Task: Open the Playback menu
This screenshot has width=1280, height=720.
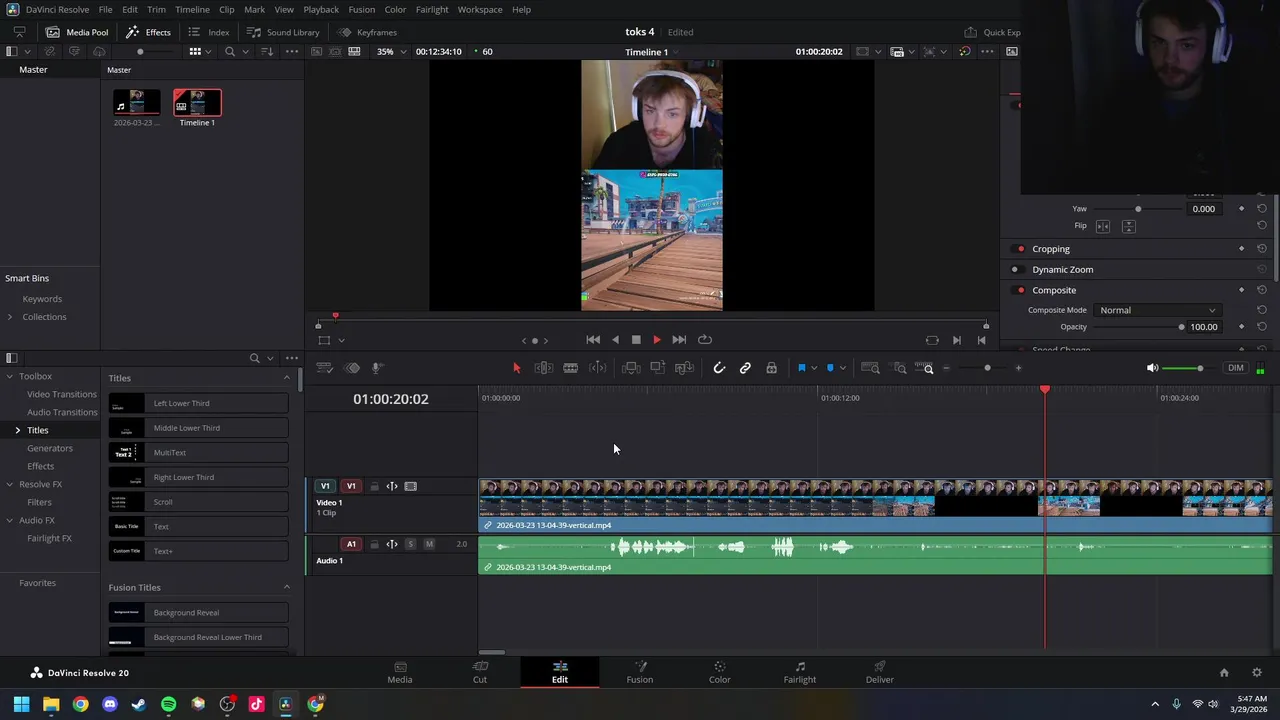Action: pyautogui.click(x=321, y=9)
